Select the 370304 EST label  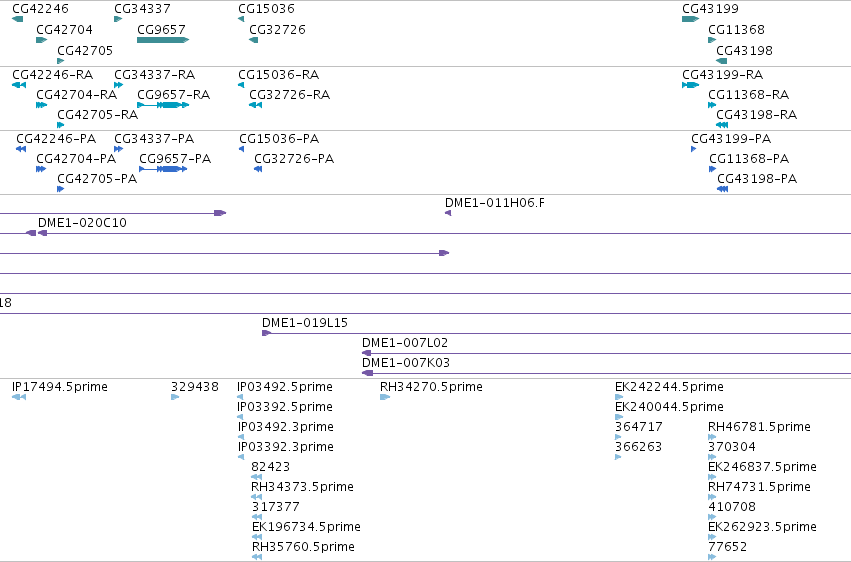[x=732, y=447]
